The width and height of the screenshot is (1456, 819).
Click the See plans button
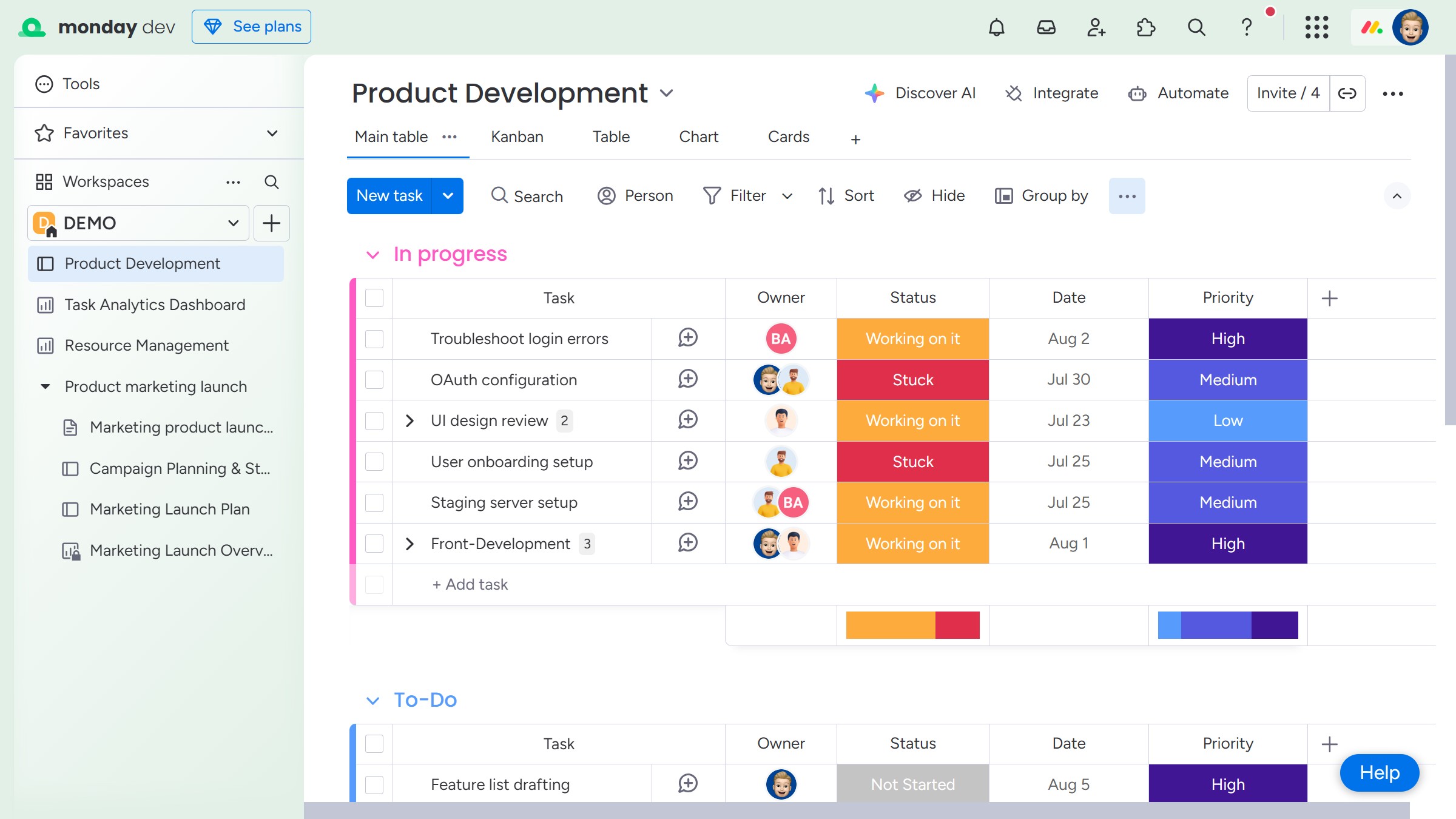pos(251,27)
